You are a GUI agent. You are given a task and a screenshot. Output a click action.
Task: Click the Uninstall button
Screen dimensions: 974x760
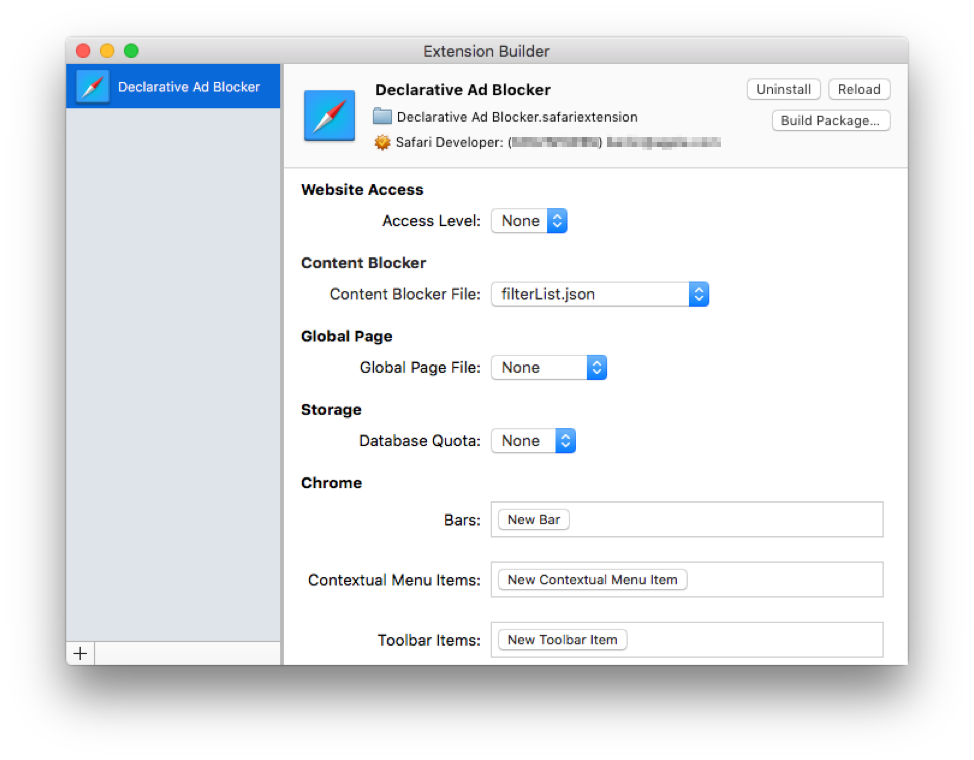pos(783,90)
